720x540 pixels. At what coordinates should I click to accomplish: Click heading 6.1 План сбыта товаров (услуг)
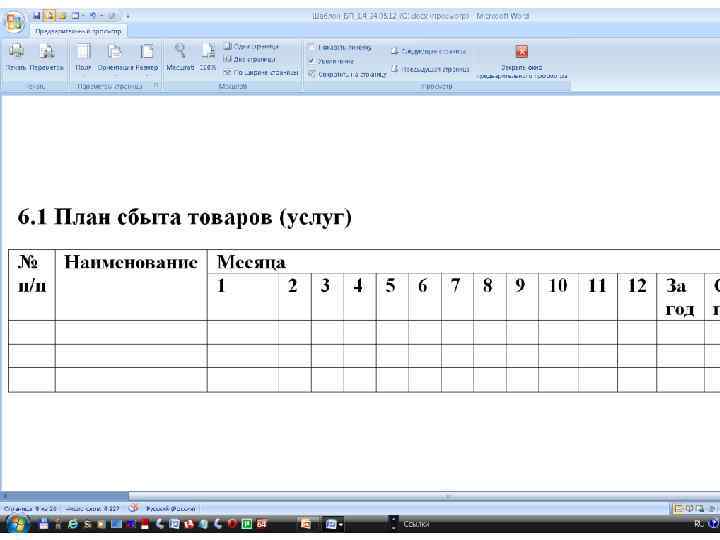point(185,217)
